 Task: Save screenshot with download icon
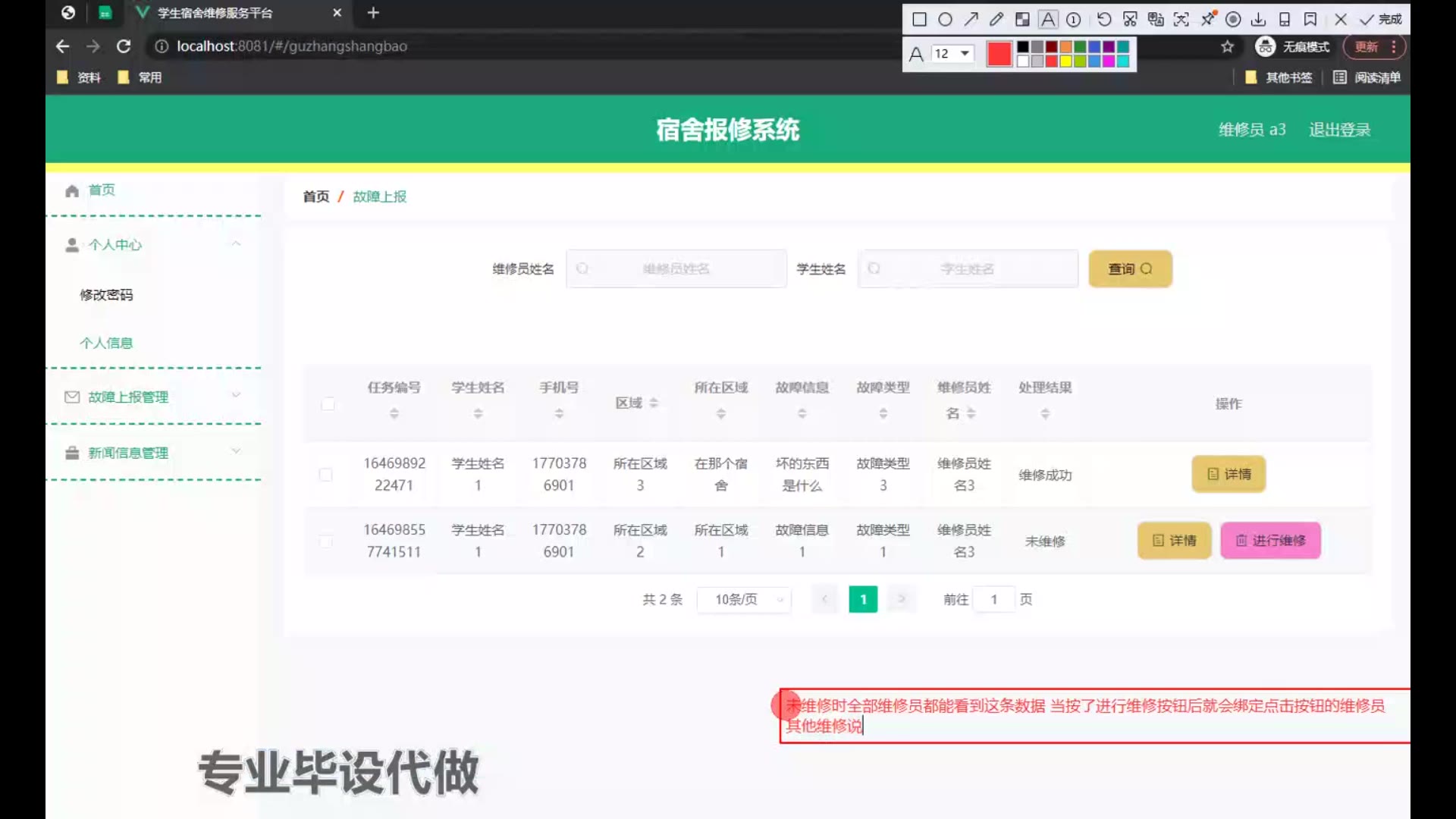click(1259, 20)
